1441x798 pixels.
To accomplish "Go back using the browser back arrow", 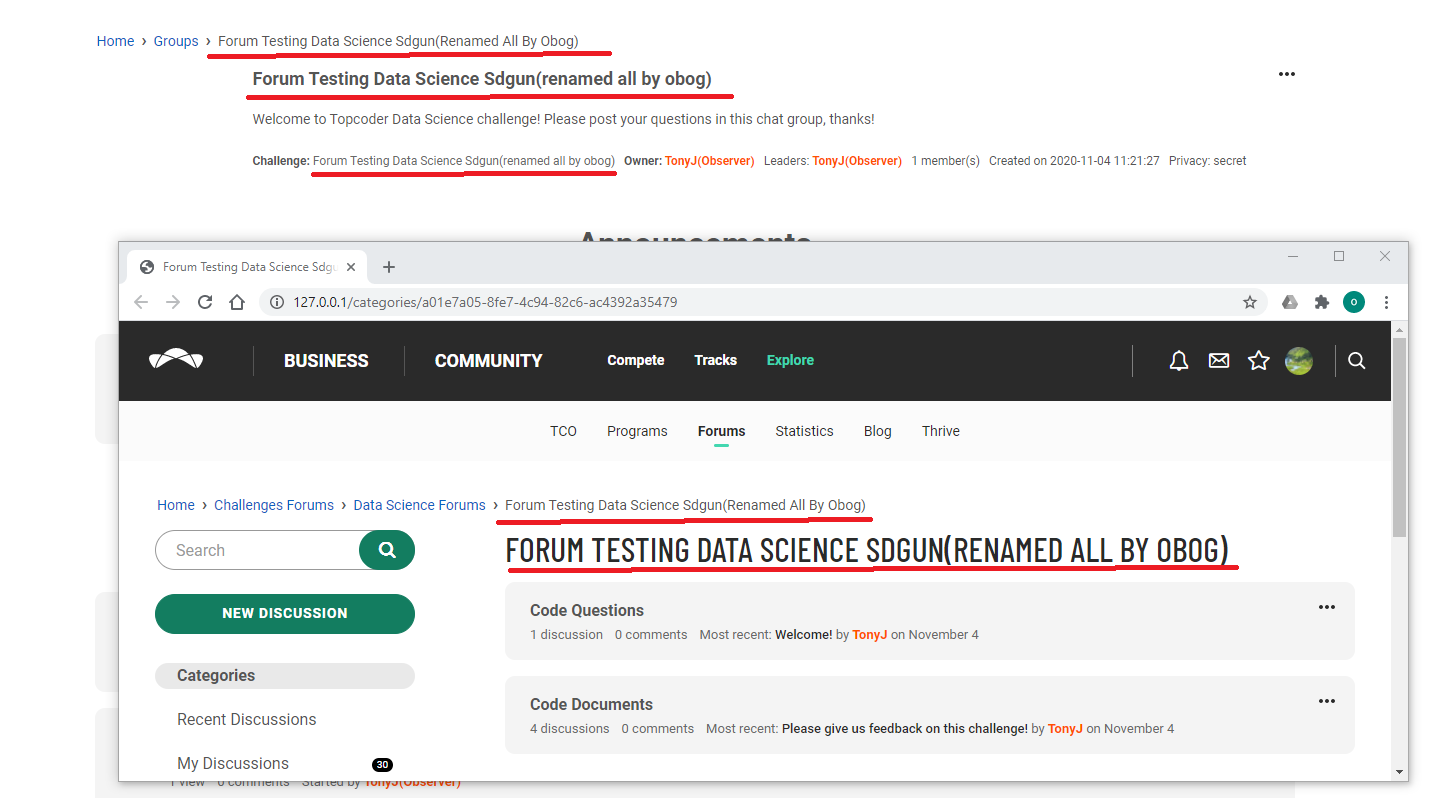I will (x=141, y=302).
